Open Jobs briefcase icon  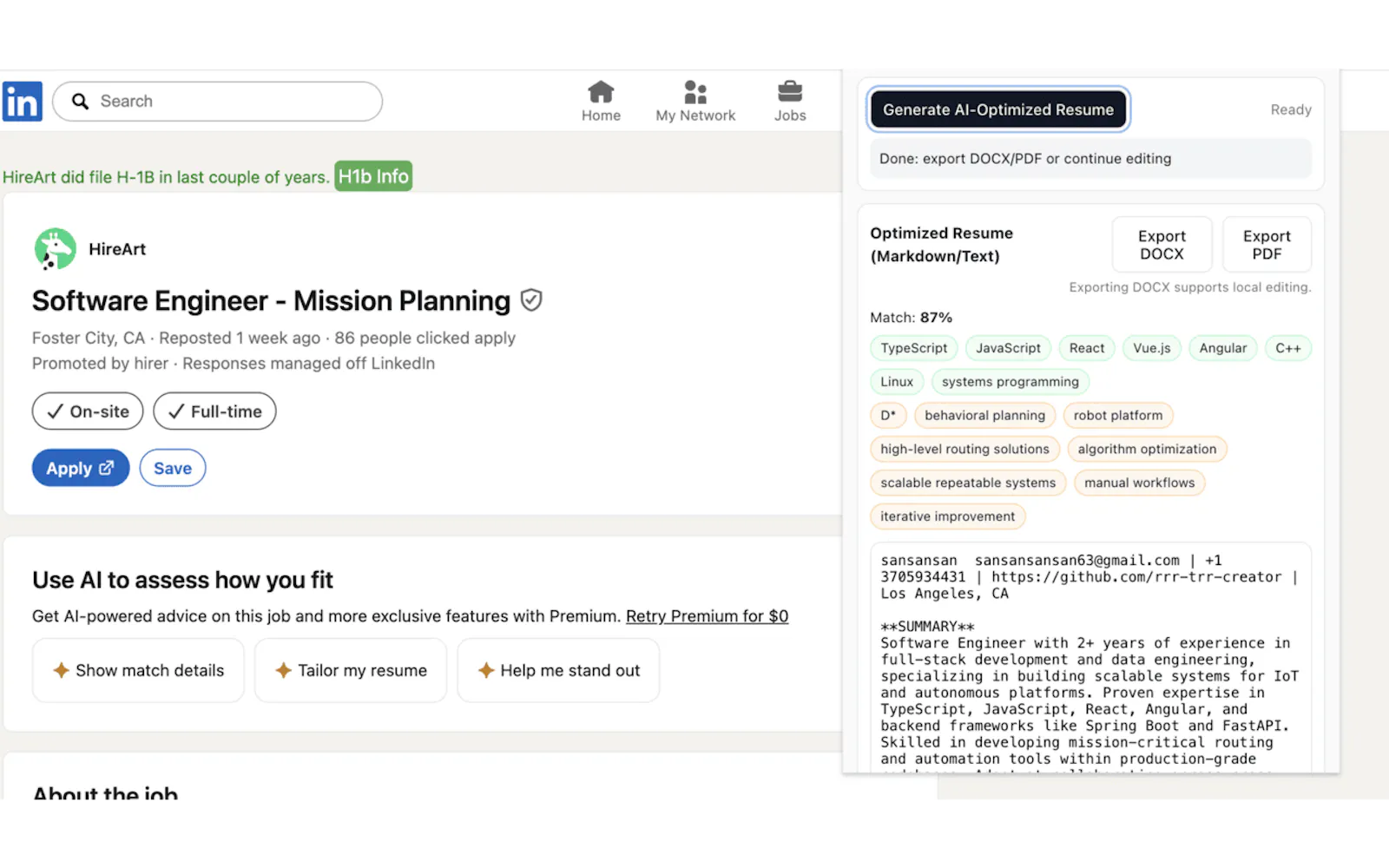pyautogui.click(x=790, y=91)
